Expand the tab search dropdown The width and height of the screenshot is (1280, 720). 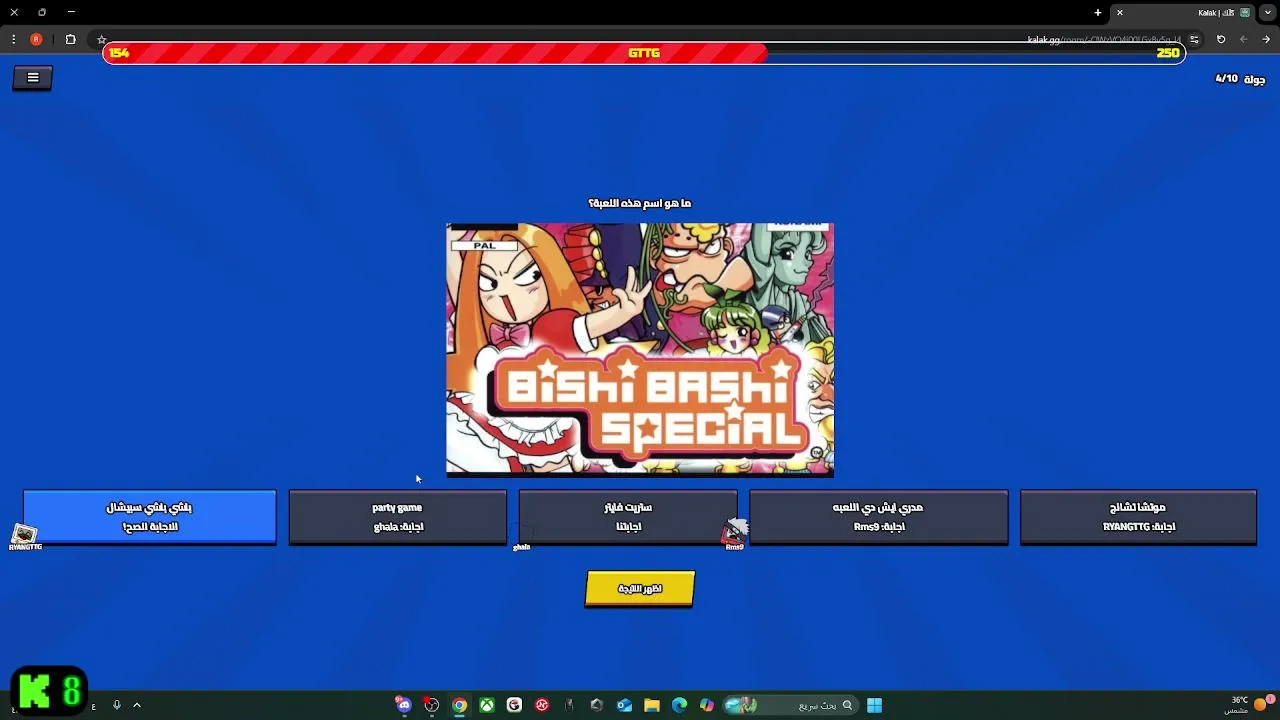tap(1268, 12)
